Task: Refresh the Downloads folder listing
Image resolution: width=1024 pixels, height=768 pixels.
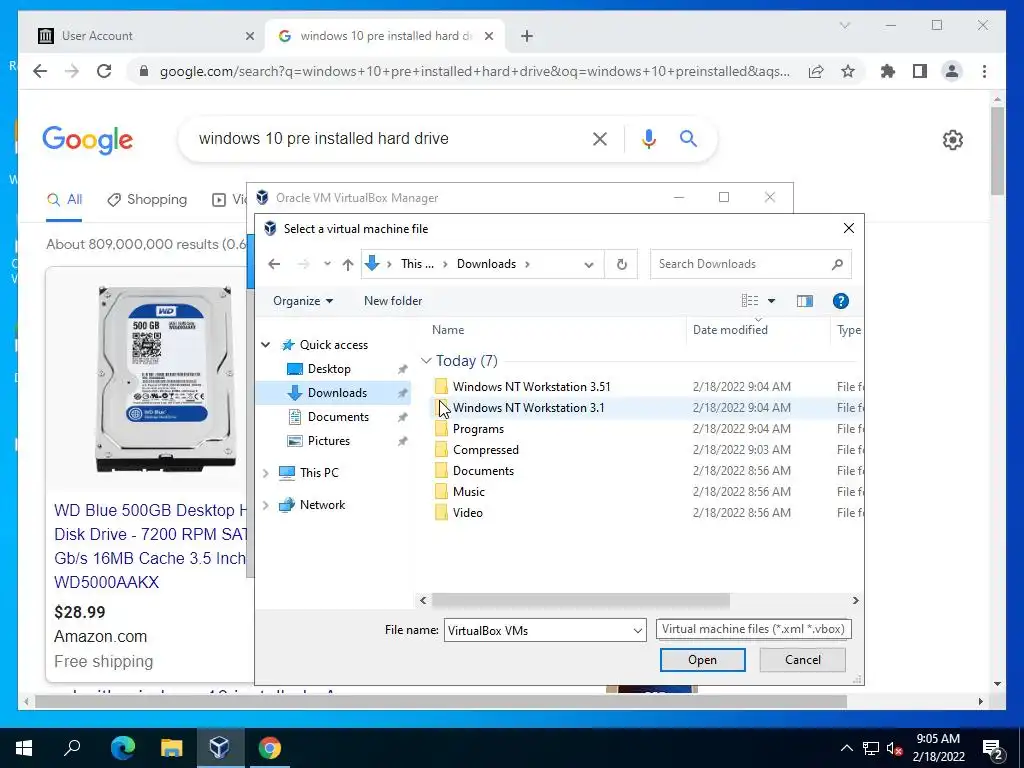Action: coord(622,264)
